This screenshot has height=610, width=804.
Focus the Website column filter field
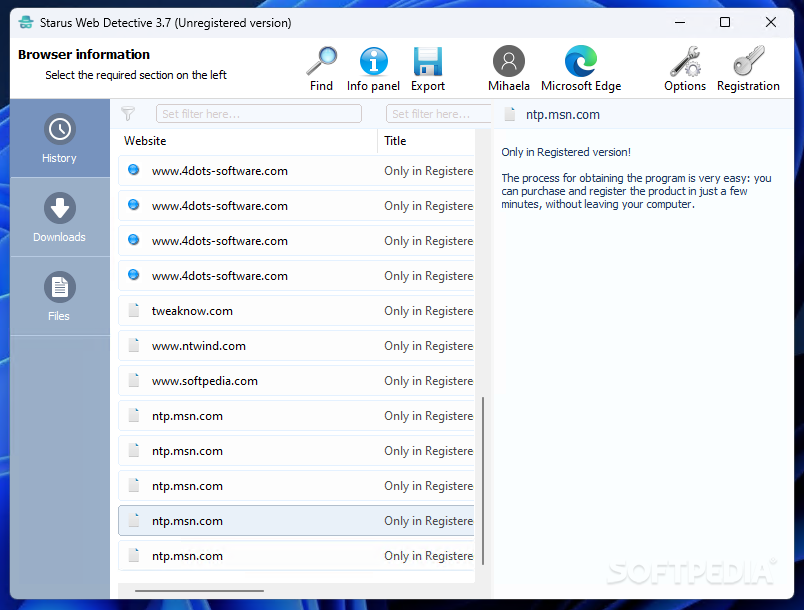258,114
